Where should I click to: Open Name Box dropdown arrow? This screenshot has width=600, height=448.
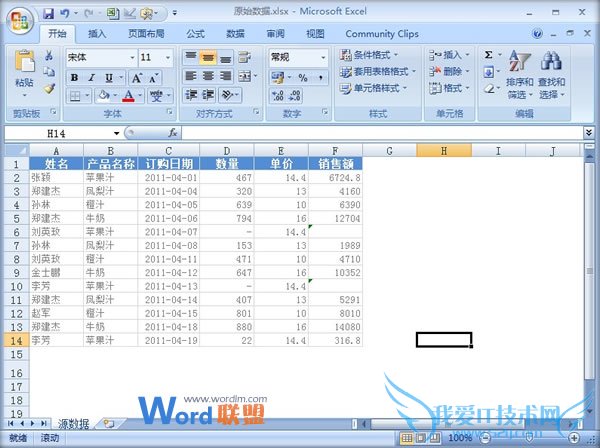coord(116,134)
